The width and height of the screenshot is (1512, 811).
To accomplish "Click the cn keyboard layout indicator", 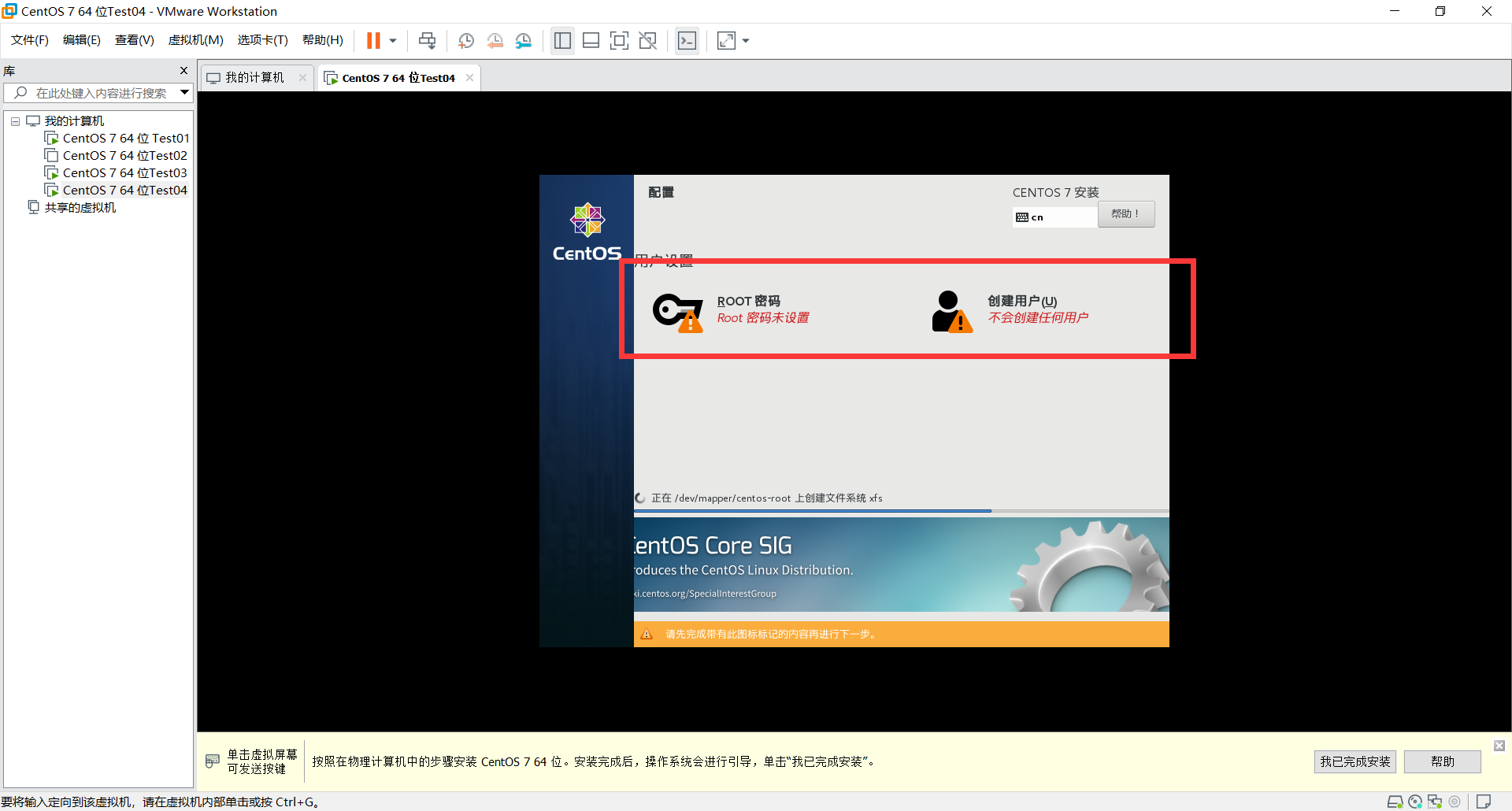I will [1054, 217].
